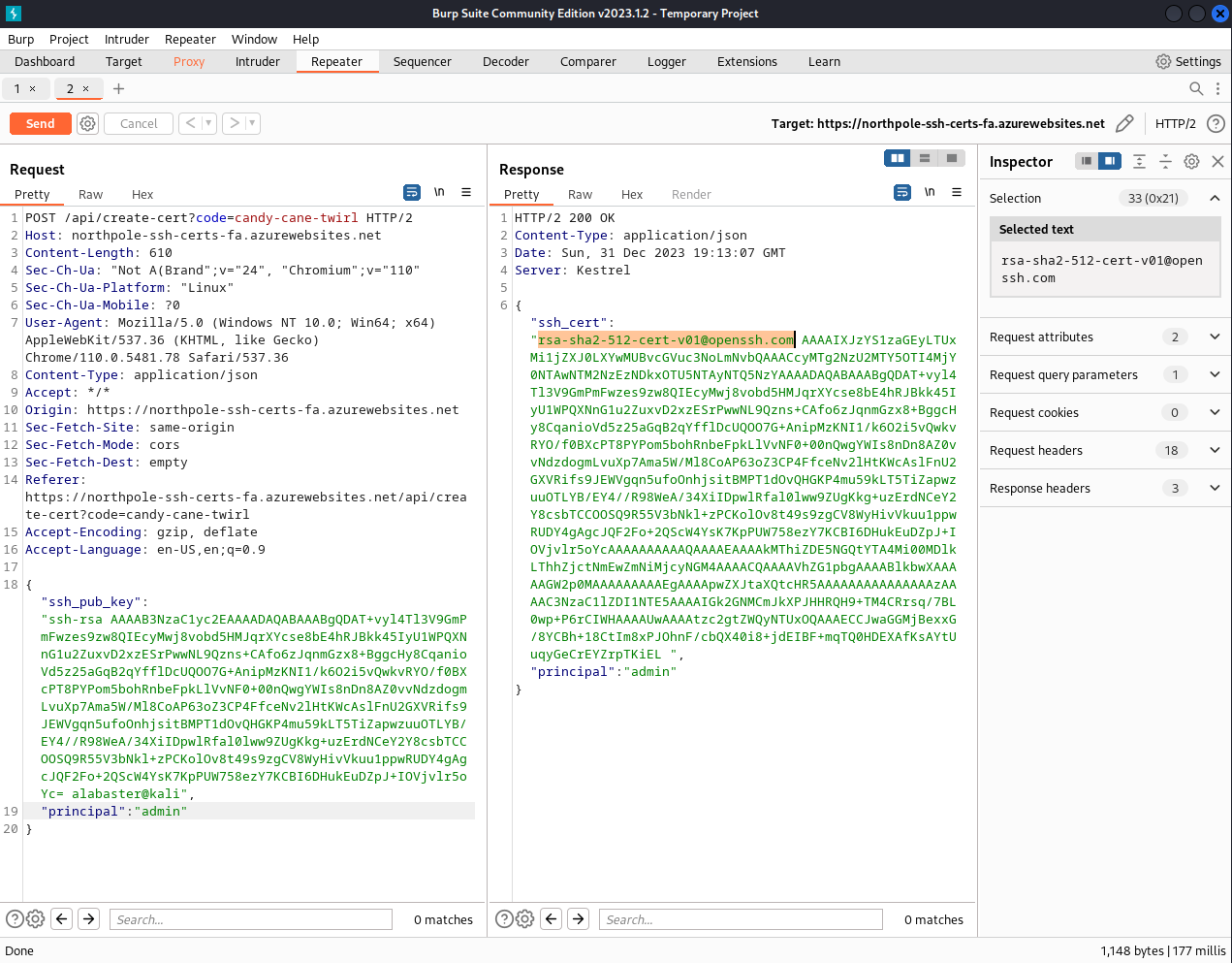Collapse the Selection section in Inspector
Image resolution: width=1232 pixels, height=963 pixels.
pyautogui.click(x=1215, y=199)
